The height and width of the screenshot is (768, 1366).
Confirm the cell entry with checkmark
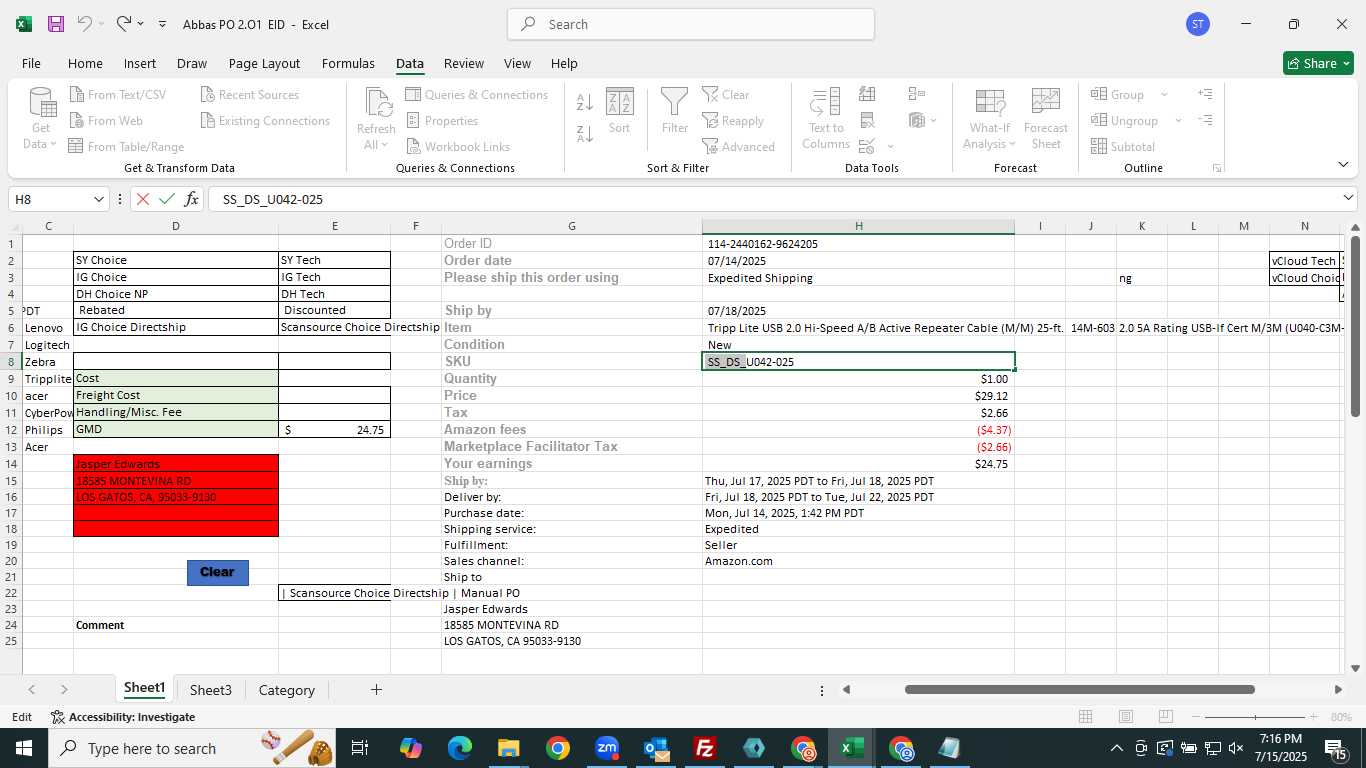click(x=167, y=199)
